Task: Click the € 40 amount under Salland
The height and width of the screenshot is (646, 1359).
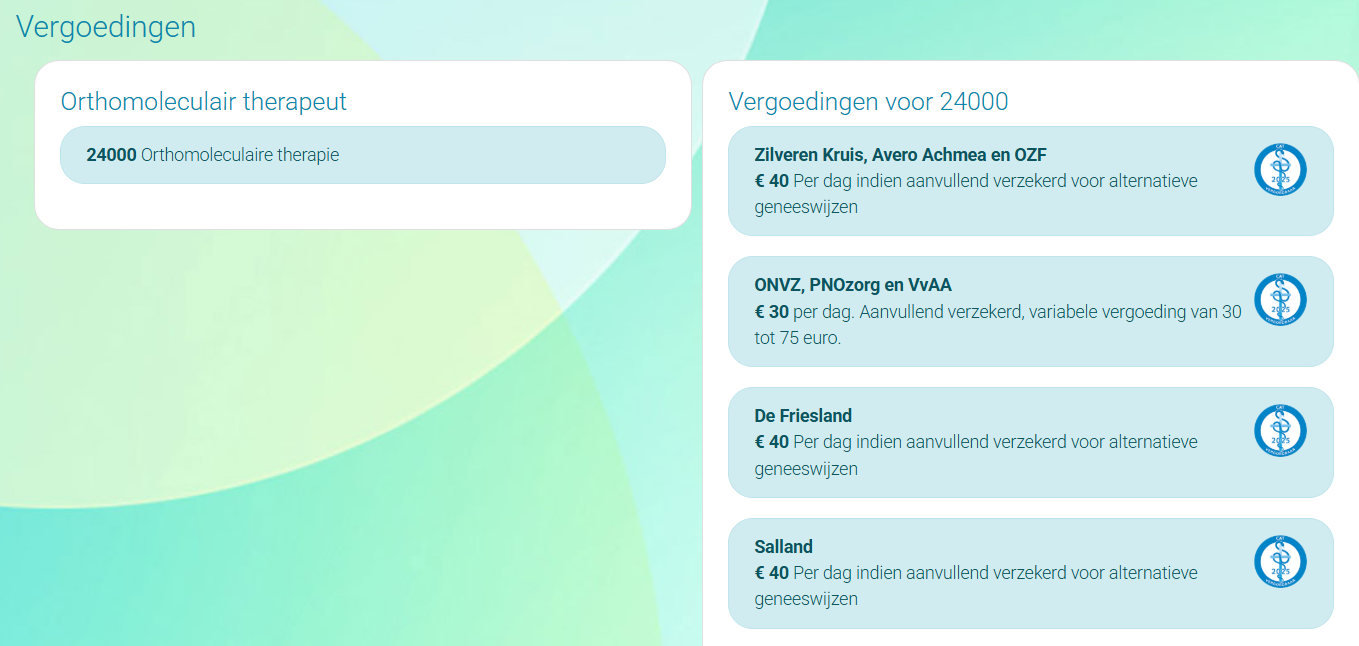Action: (771, 573)
